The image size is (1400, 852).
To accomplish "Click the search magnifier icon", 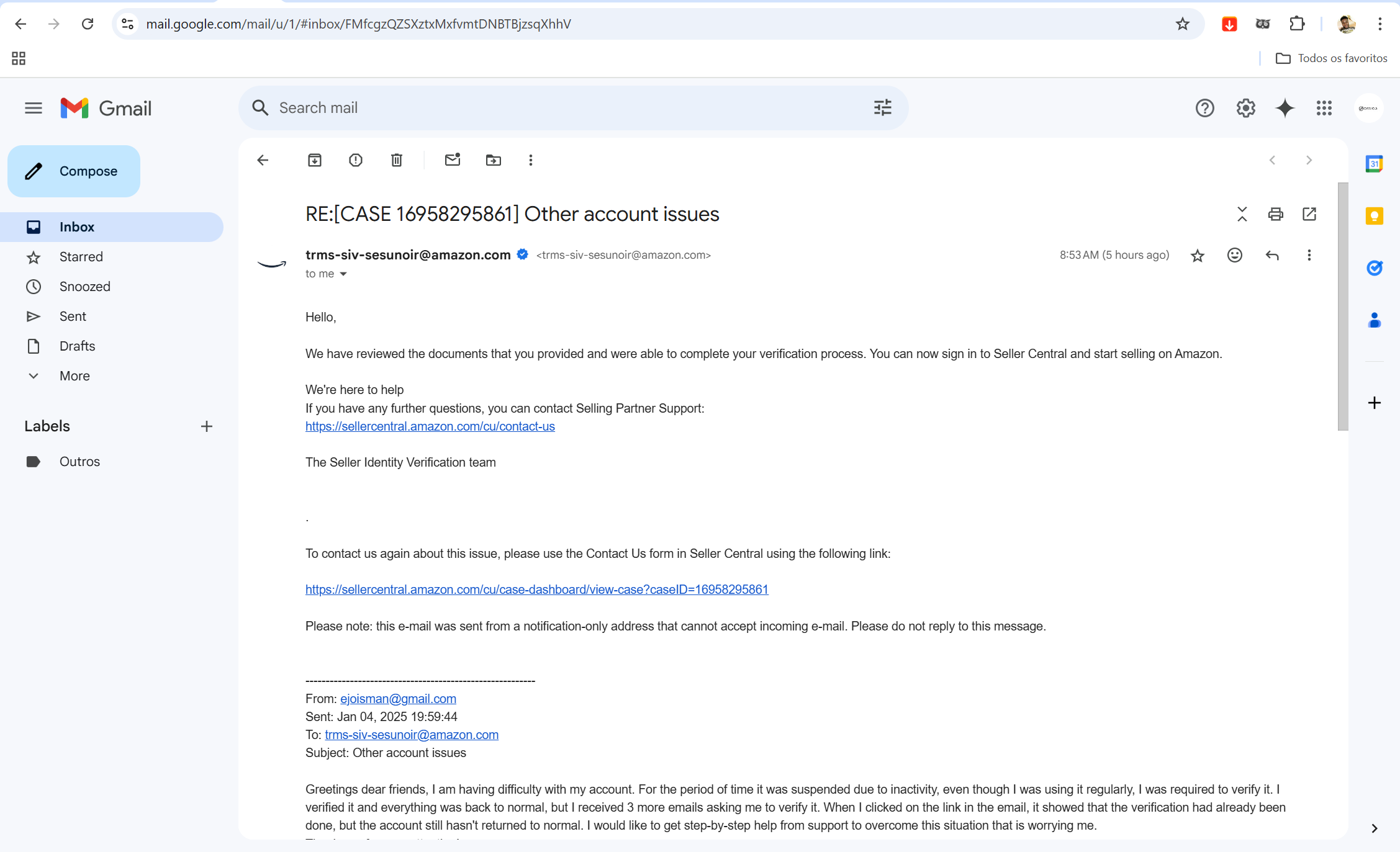I will click(x=260, y=108).
